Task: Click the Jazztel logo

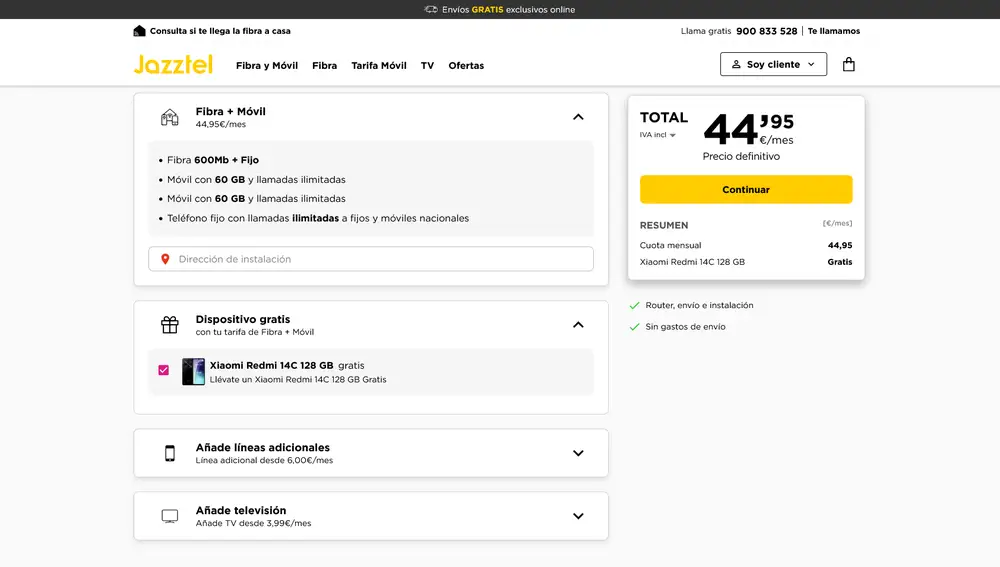Action: point(173,65)
